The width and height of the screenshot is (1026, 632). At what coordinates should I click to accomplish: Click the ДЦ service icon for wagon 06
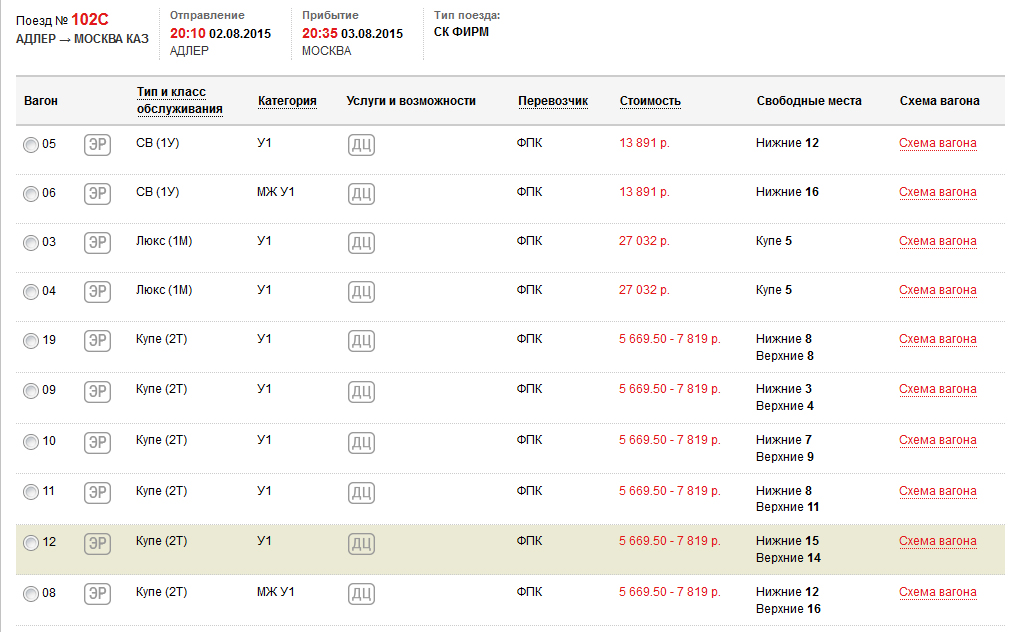point(361,194)
